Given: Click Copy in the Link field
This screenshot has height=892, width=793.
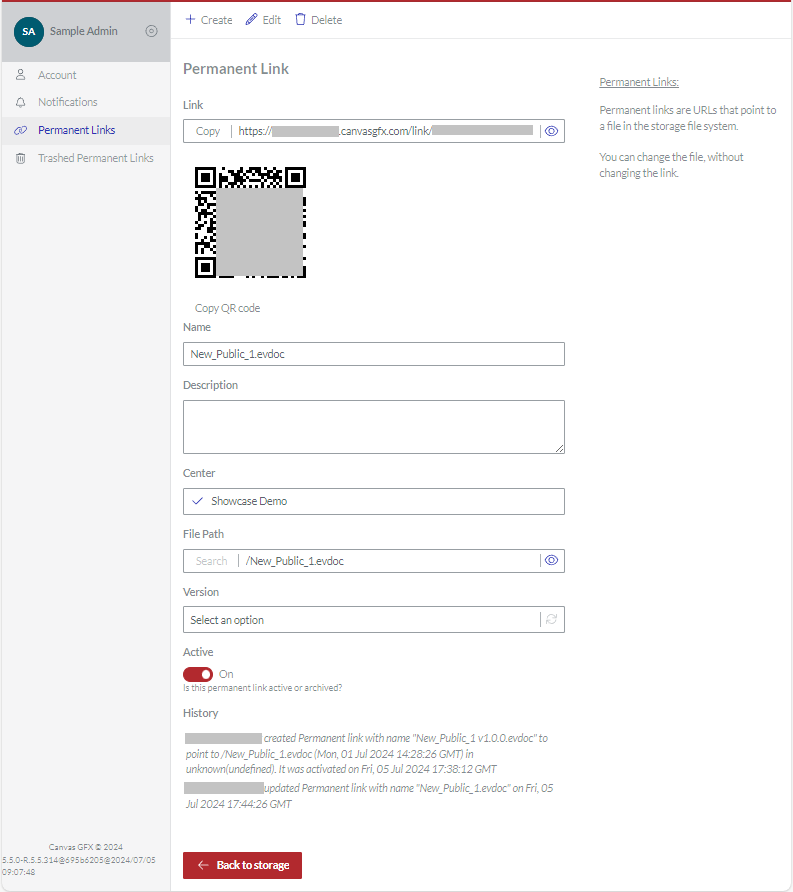Looking at the screenshot, I should (208, 131).
